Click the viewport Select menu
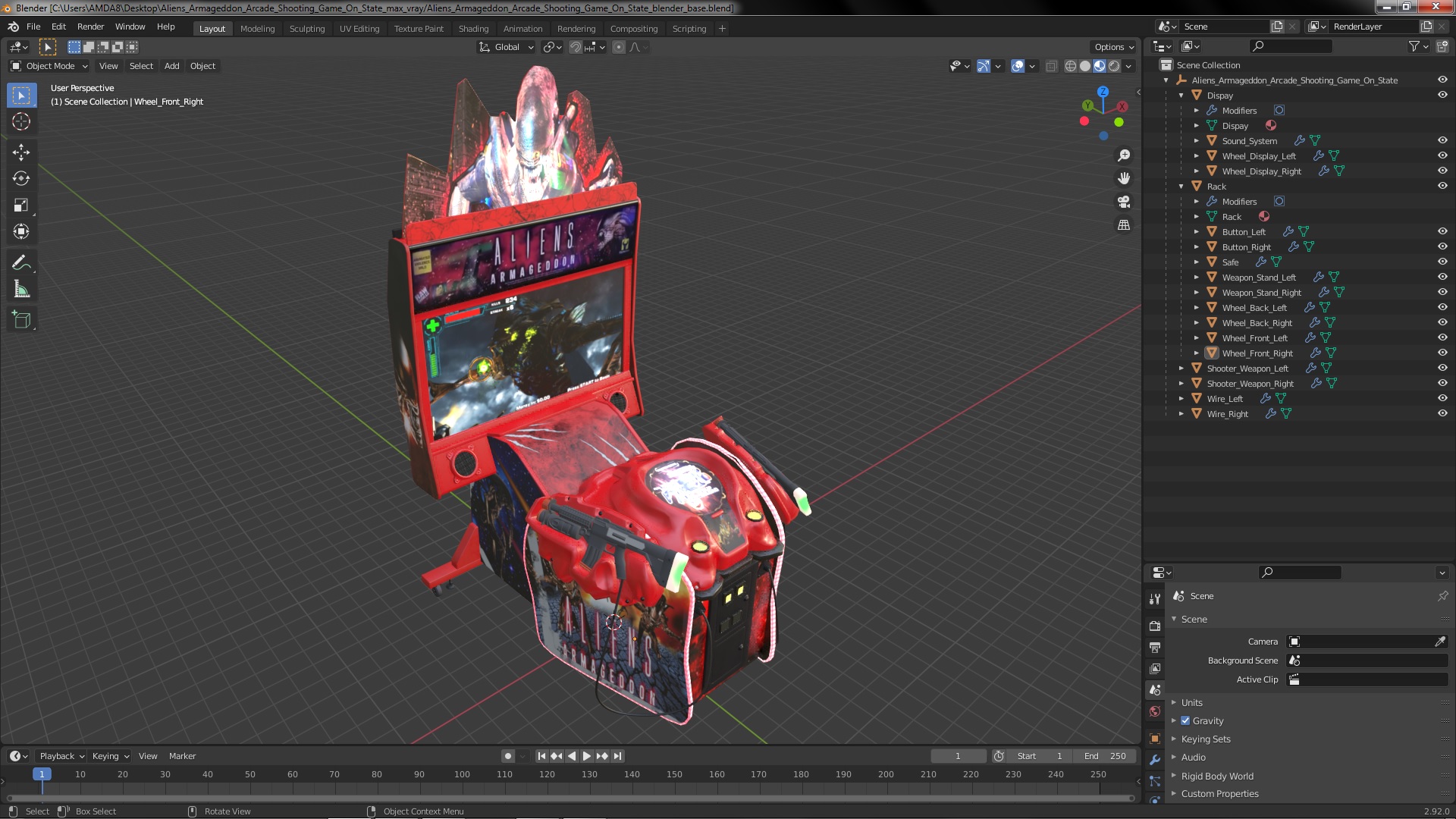The image size is (1456, 819). (141, 66)
